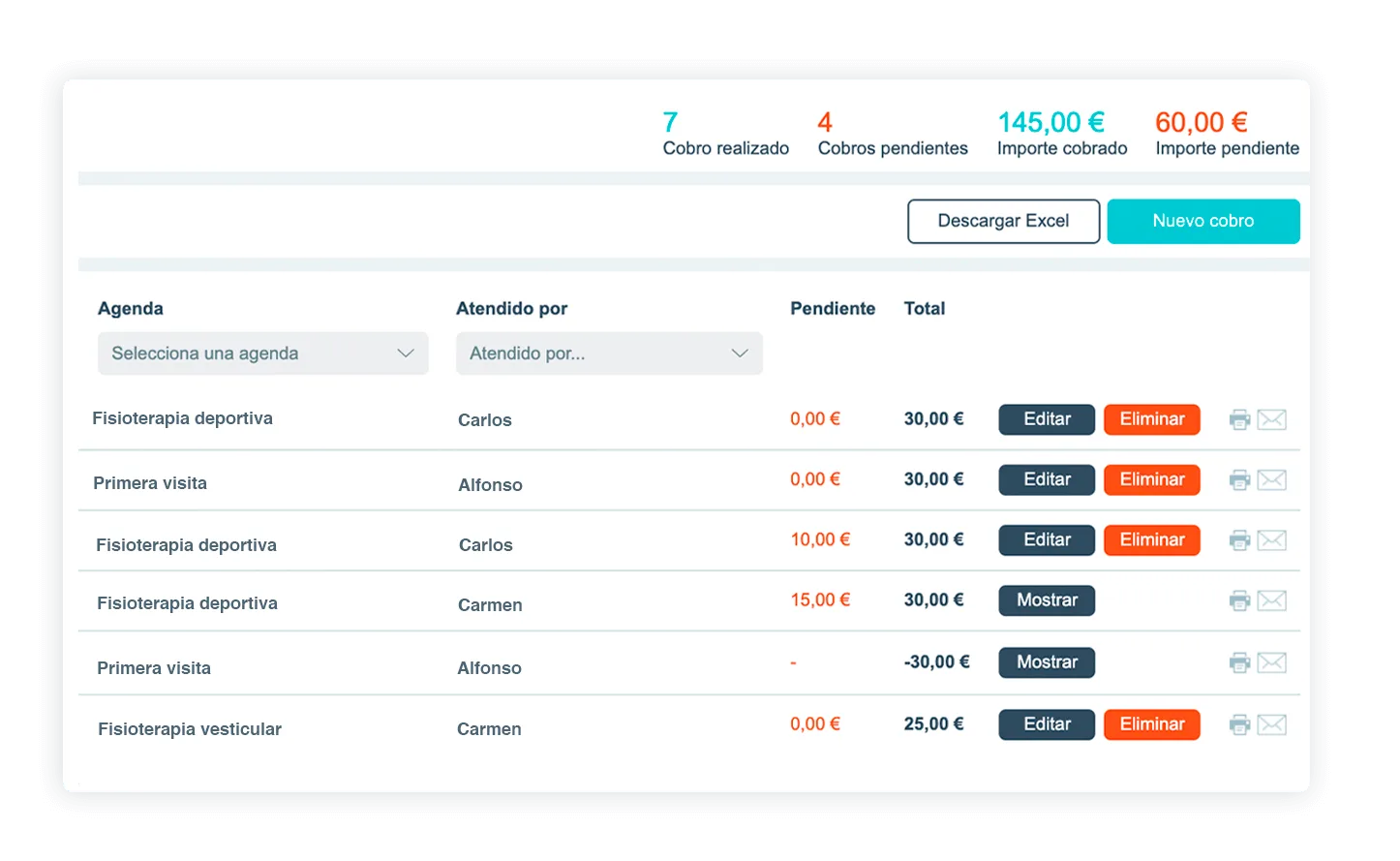This screenshot has width=1400, height=861.
Task: Email the -30,00 € Primera visita row
Action: coord(1271,662)
